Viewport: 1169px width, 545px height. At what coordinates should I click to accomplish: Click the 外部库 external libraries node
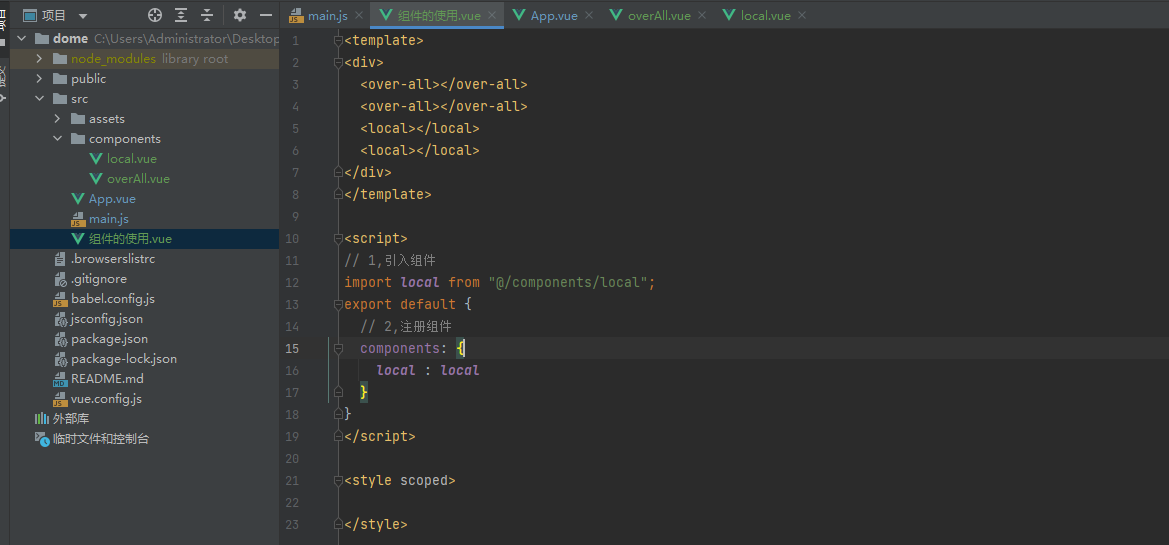click(x=71, y=419)
